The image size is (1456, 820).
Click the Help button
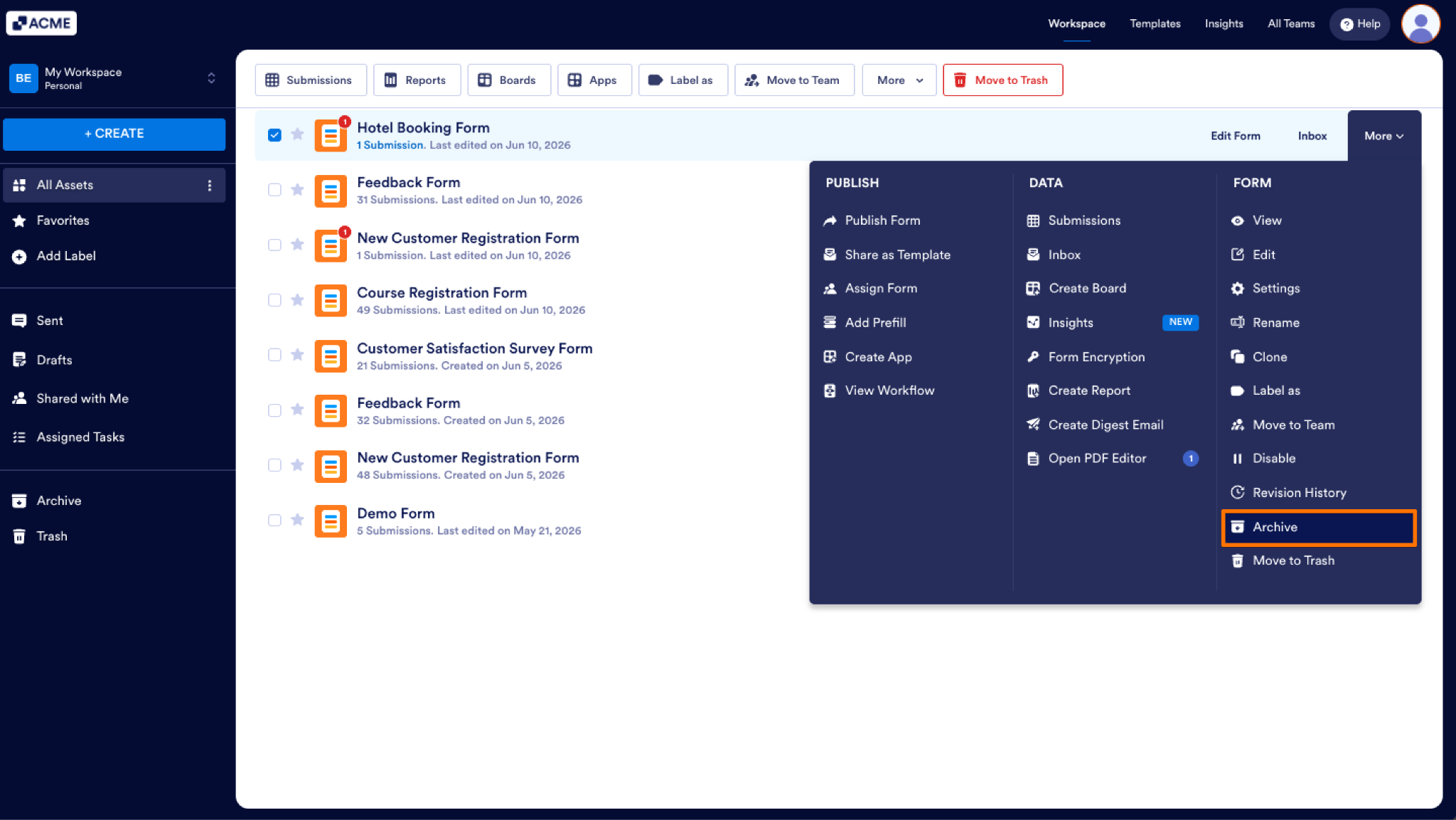pyautogui.click(x=1359, y=23)
